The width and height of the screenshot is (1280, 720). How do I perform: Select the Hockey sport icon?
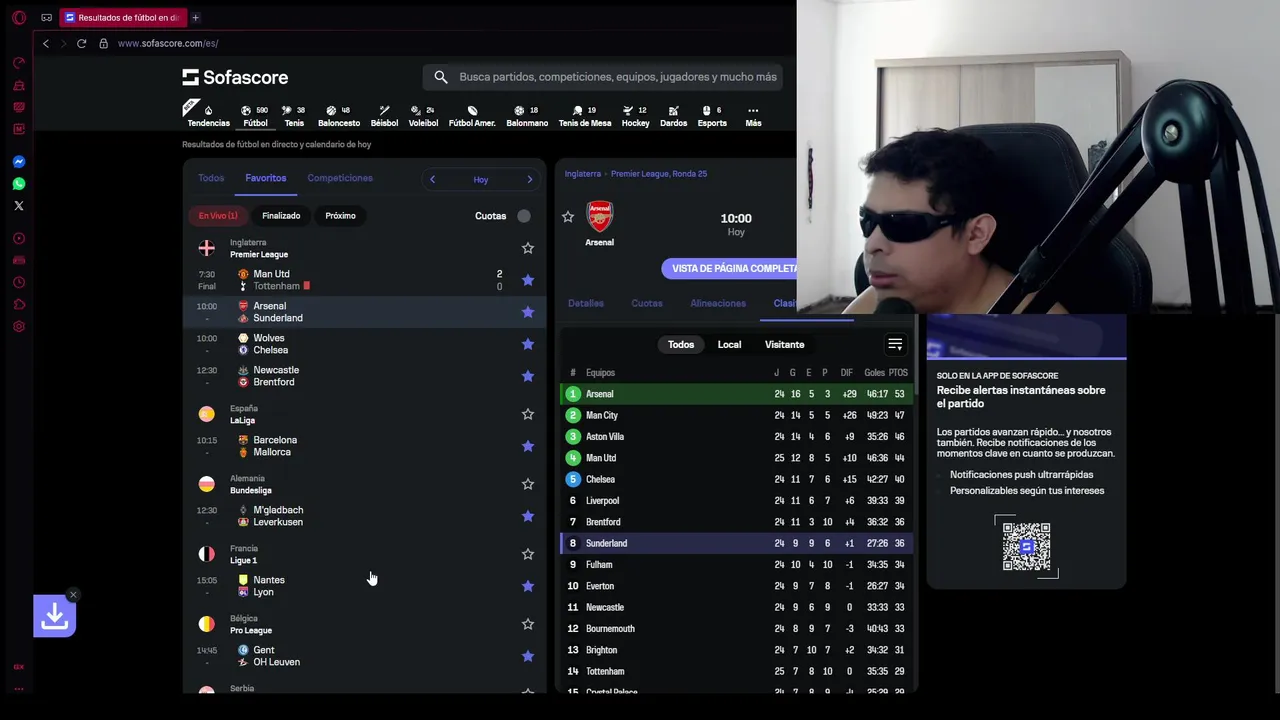635,116
